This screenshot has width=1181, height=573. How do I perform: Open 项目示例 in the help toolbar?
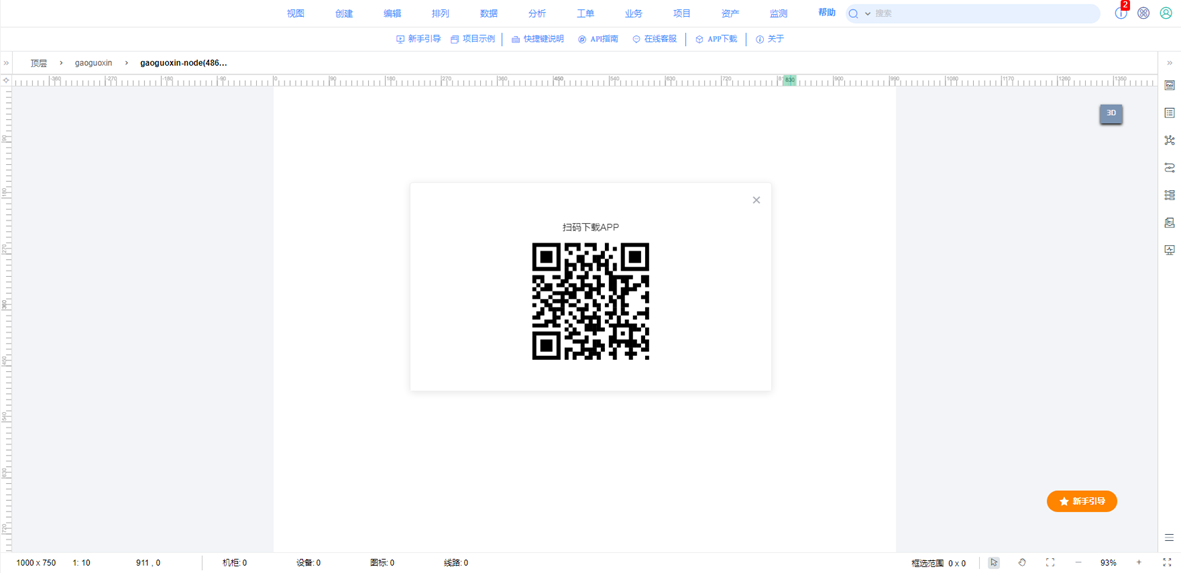click(473, 39)
